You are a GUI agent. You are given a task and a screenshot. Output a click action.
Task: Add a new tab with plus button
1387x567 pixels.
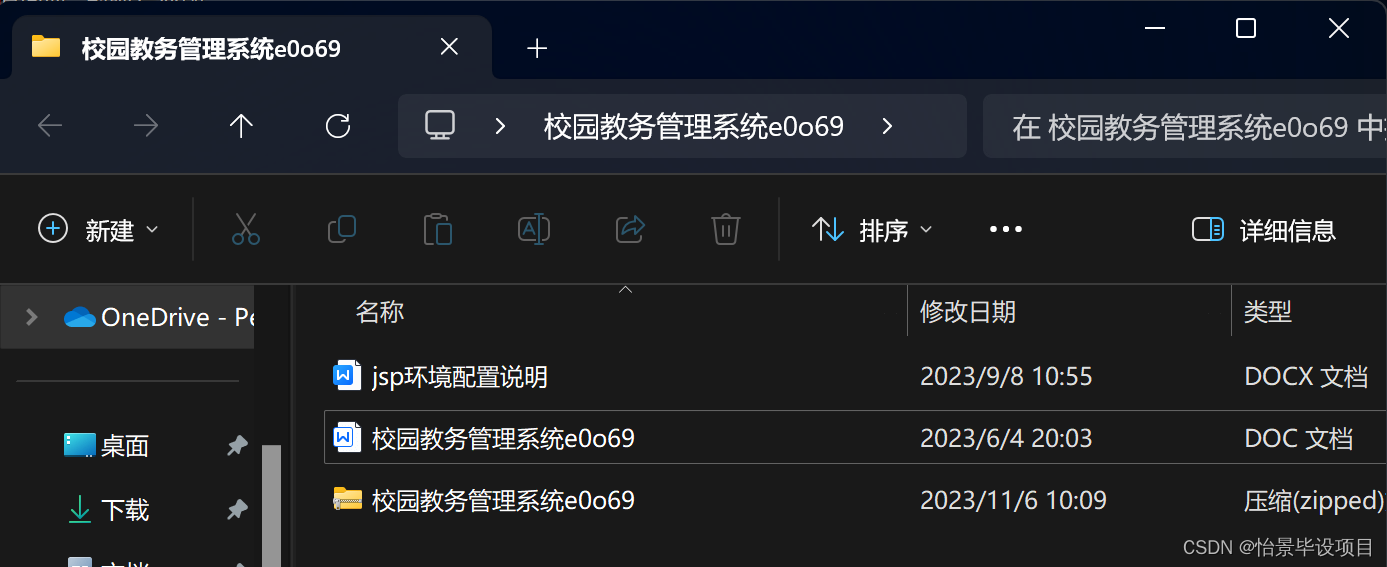537,48
